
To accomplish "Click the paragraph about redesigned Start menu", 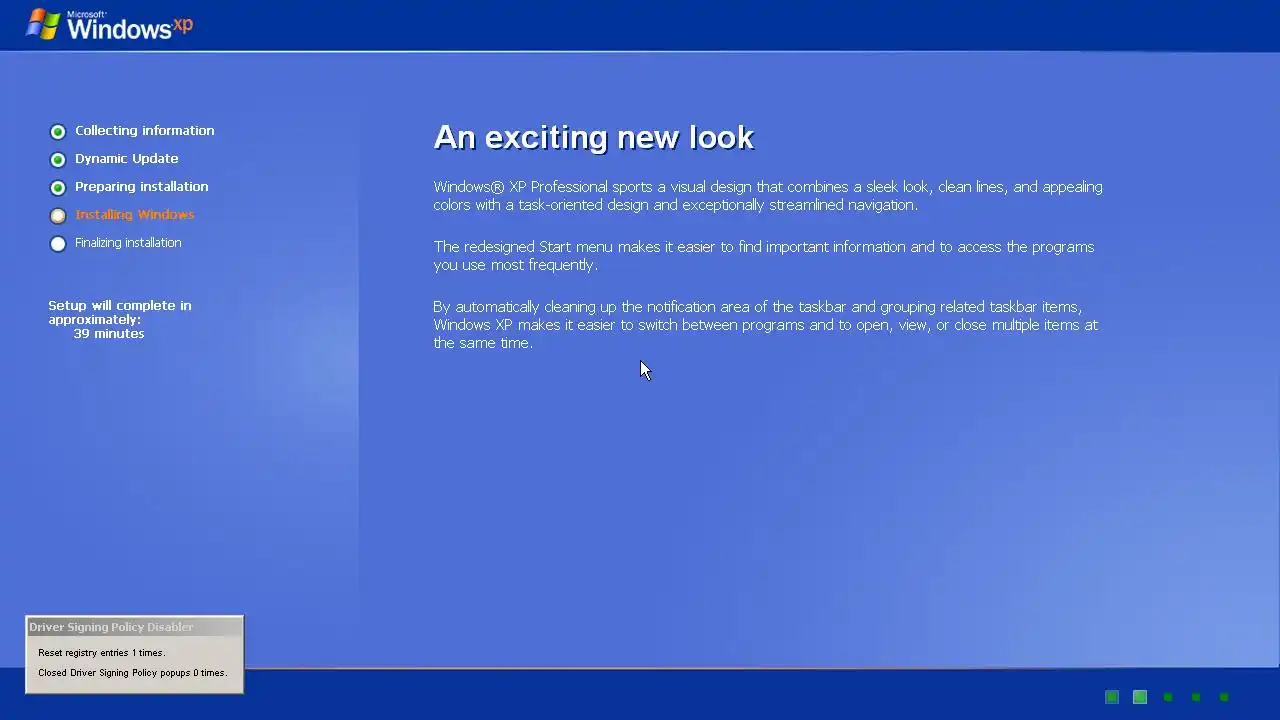I will pos(763,256).
